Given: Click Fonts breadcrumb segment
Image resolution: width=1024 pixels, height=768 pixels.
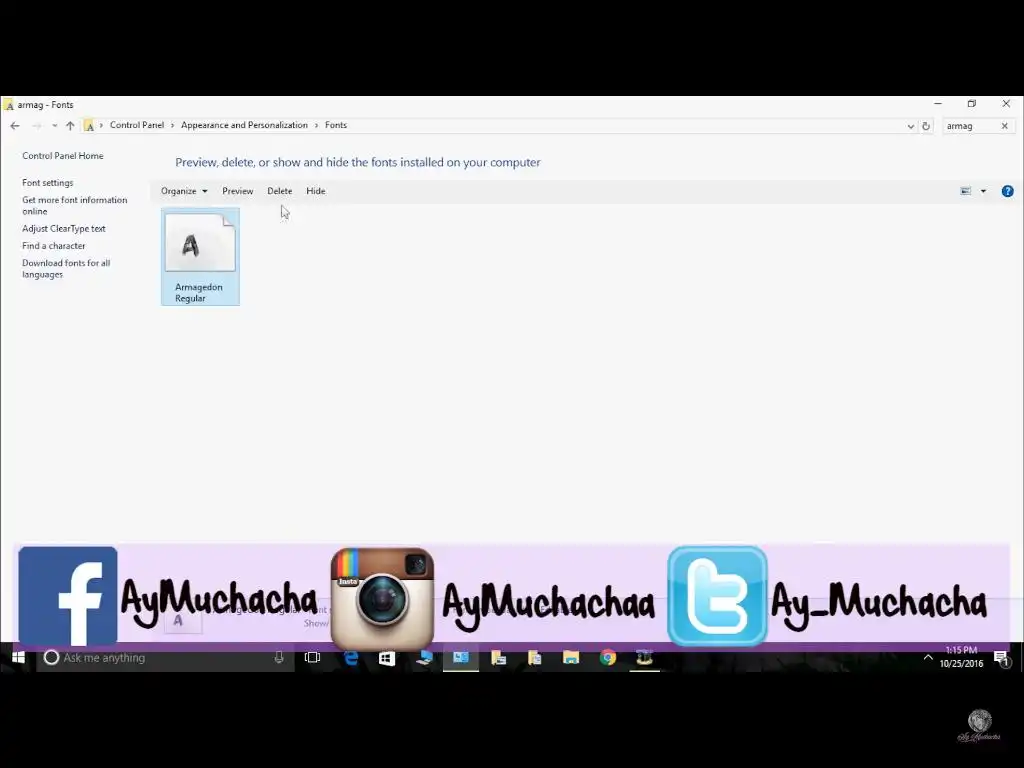Looking at the screenshot, I should click(336, 125).
